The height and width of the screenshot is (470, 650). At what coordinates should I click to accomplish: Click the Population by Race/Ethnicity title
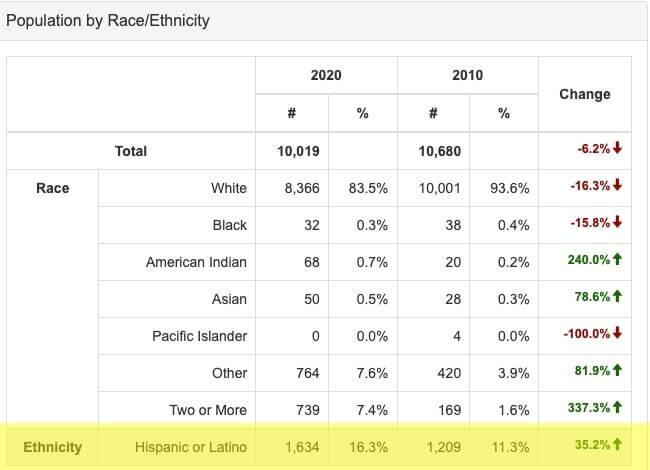coord(108,20)
